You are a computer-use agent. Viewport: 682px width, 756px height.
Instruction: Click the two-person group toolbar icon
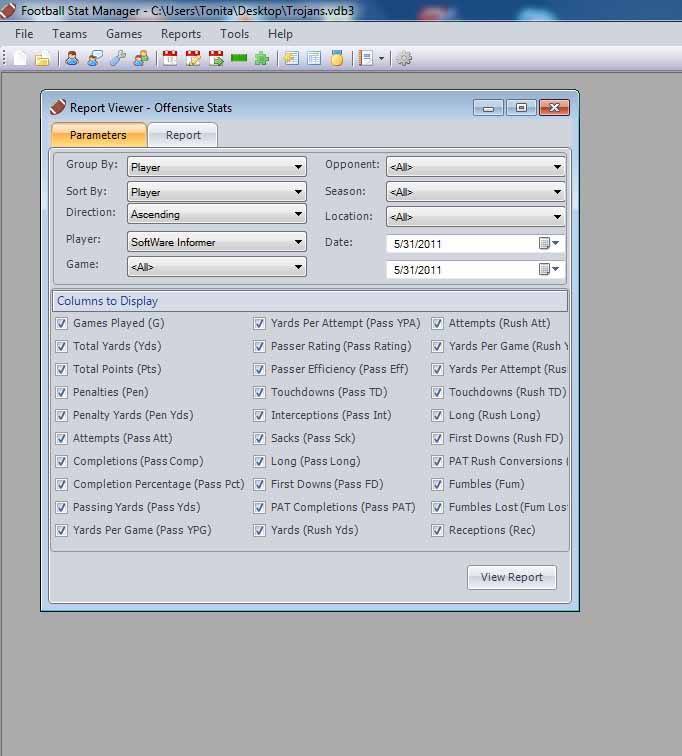[x=141, y=58]
